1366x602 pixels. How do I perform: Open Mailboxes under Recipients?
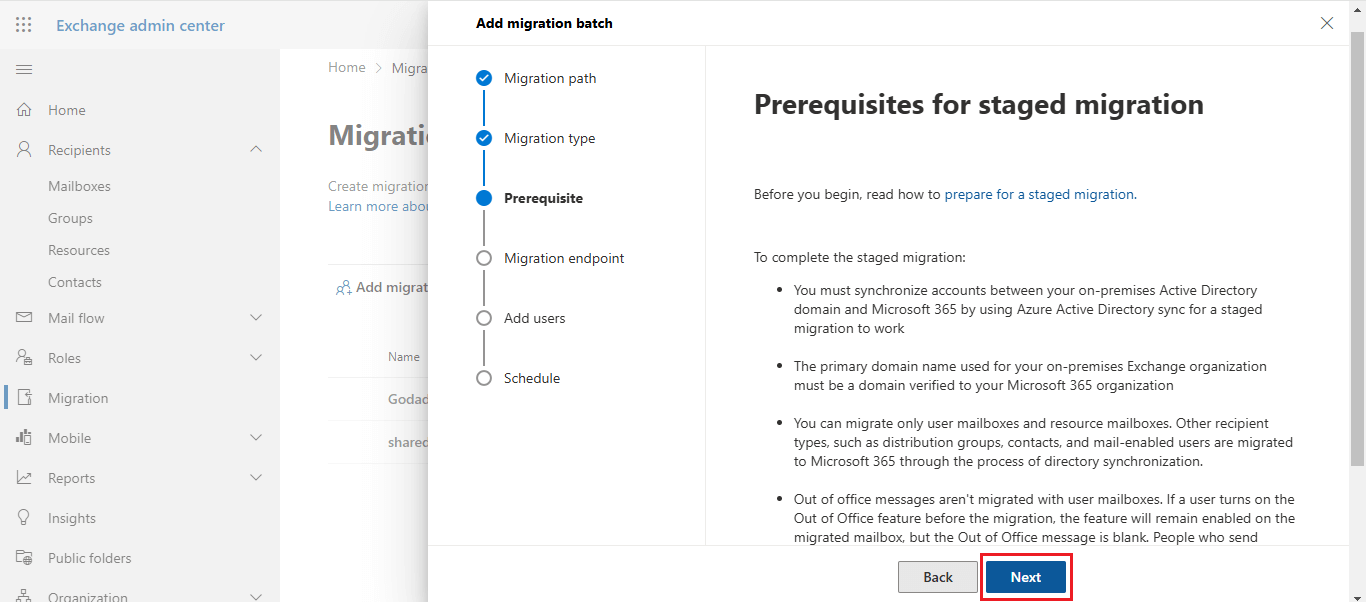coord(79,186)
